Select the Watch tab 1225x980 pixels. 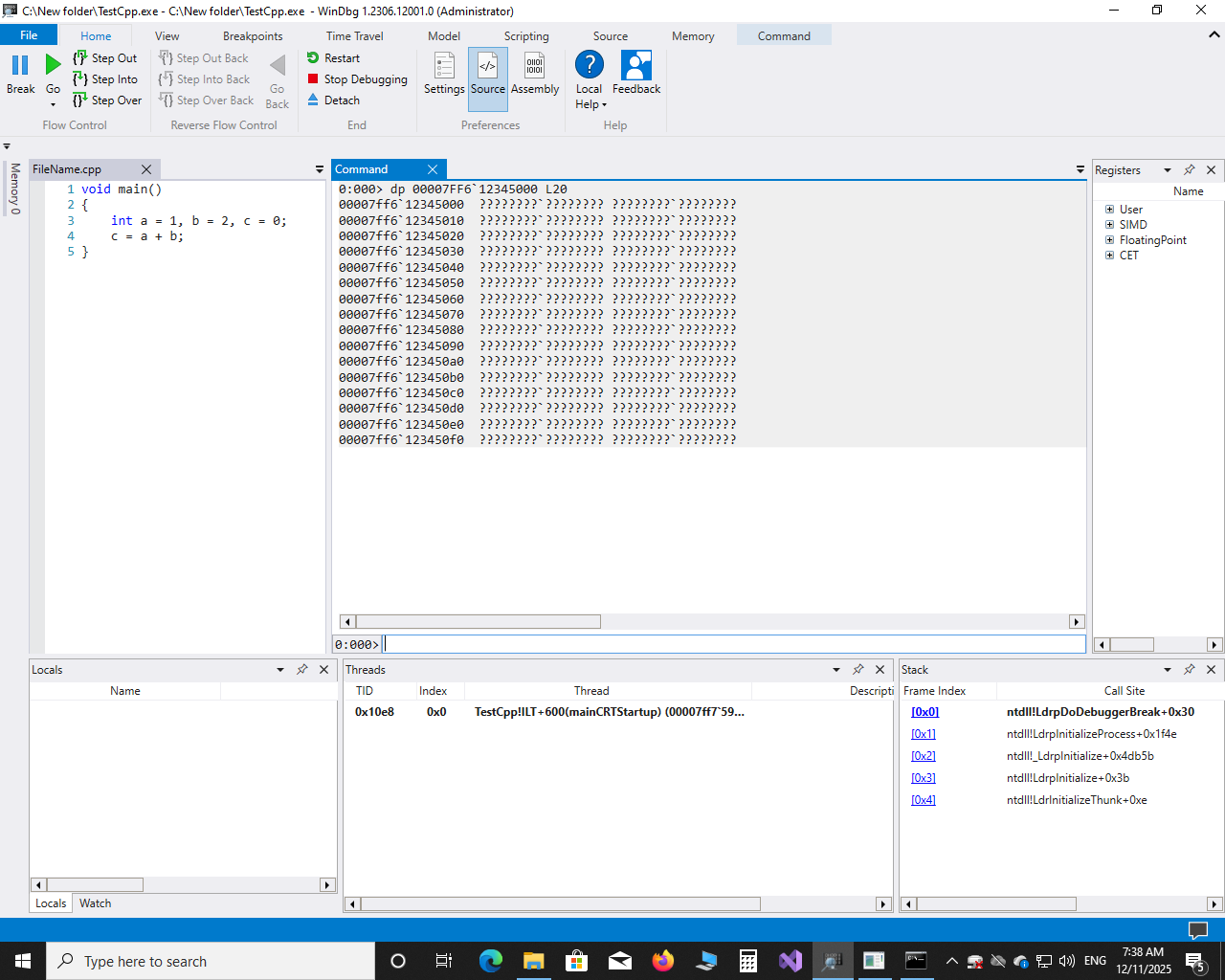click(95, 903)
